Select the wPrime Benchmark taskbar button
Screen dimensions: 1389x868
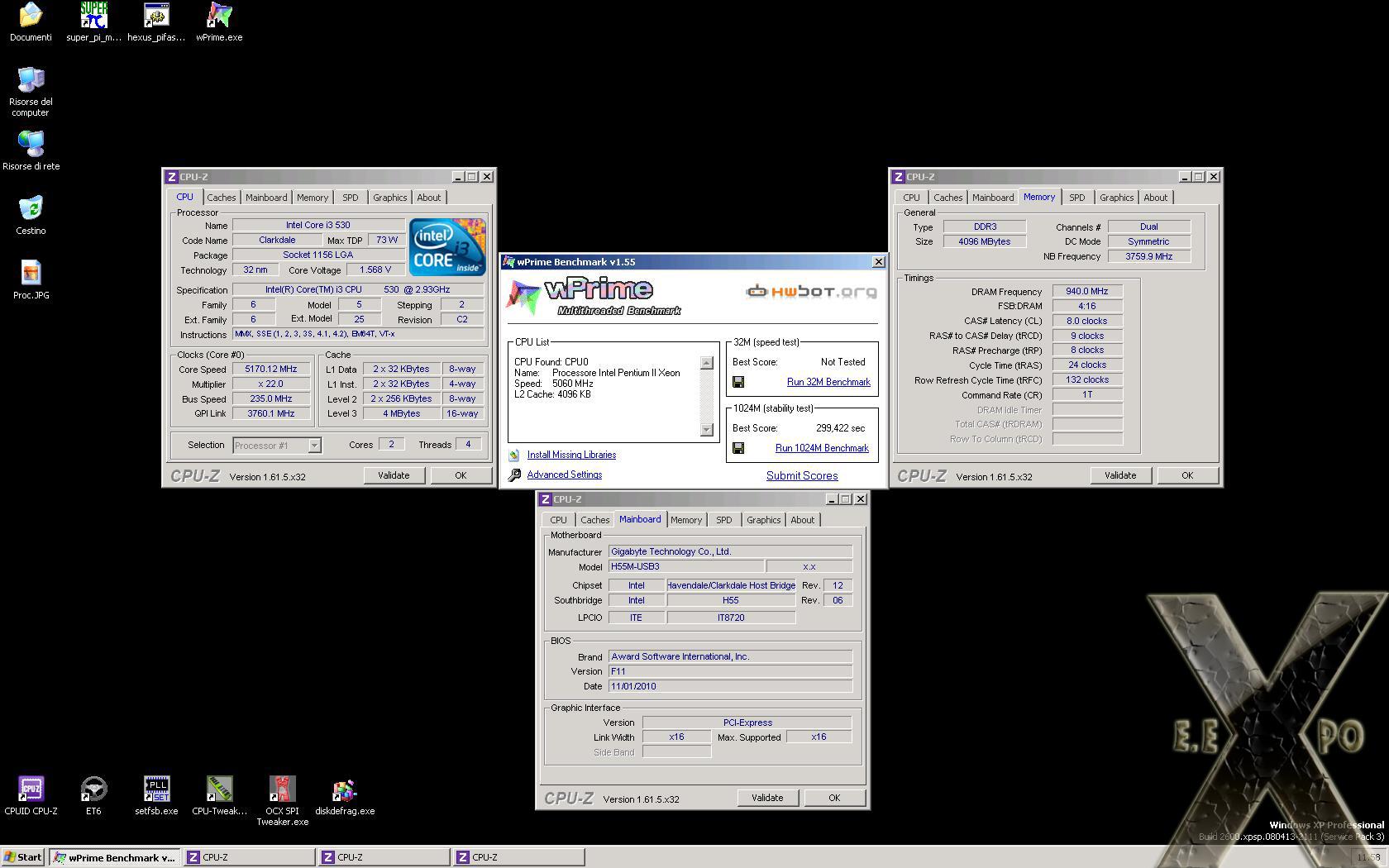(114, 857)
